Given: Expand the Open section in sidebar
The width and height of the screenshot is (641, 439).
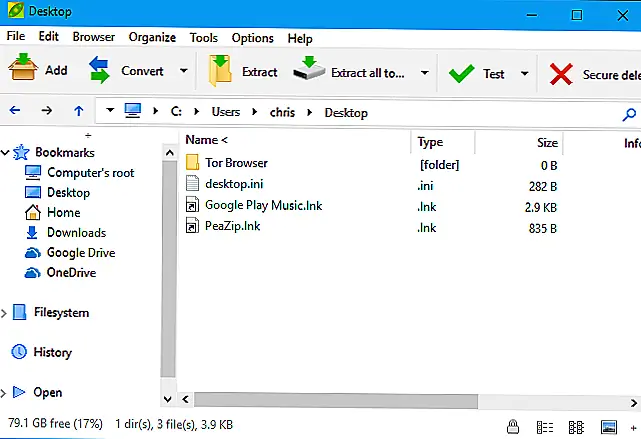Looking at the screenshot, I should (x=6, y=393).
